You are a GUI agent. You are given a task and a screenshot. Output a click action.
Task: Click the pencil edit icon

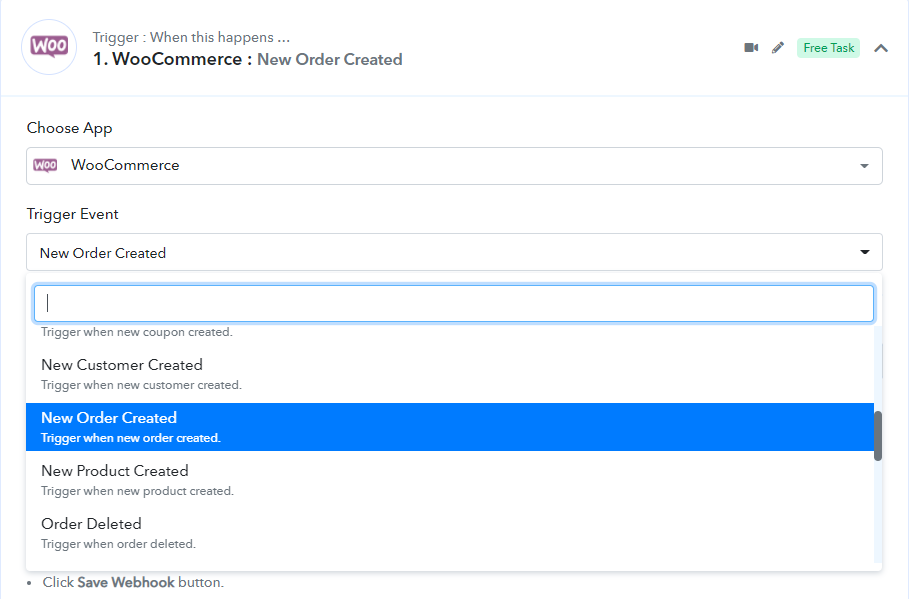click(778, 48)
